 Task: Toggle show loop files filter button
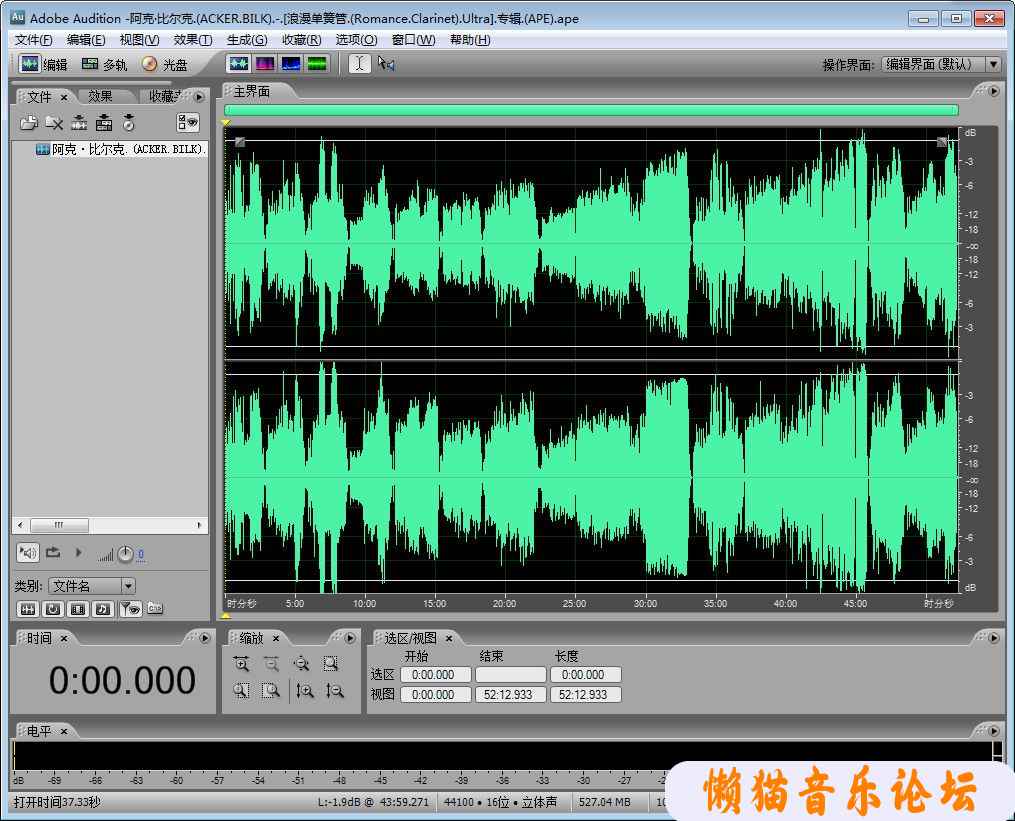[x=53, y=609]
